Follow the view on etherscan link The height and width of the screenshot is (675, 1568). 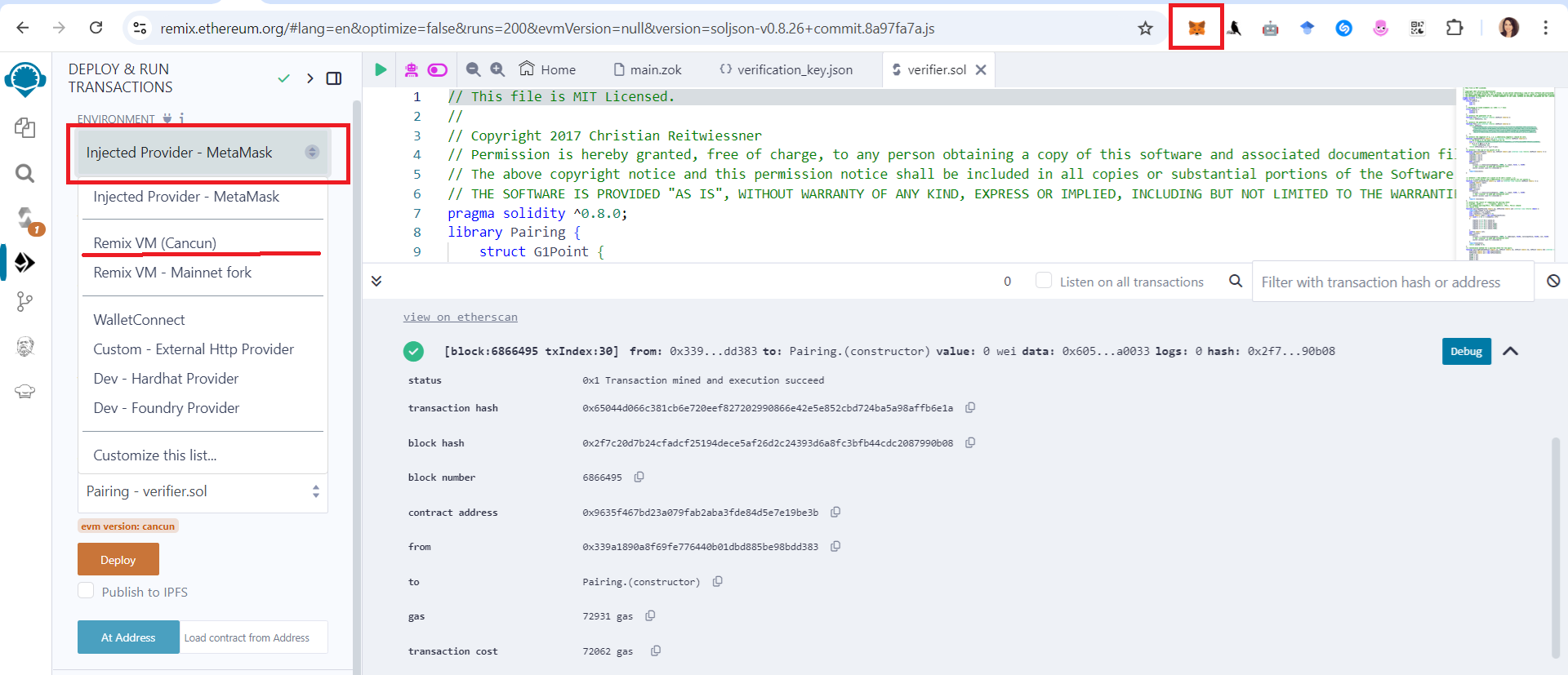point(460,317)
